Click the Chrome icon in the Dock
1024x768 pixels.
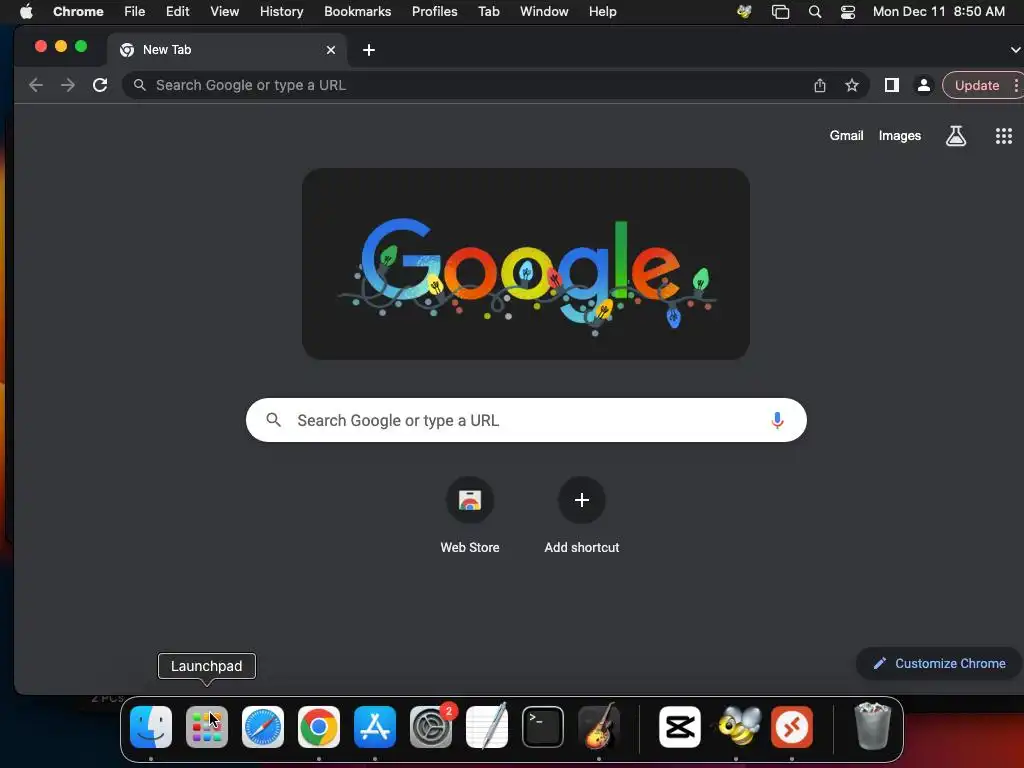[x=319, y=727]
